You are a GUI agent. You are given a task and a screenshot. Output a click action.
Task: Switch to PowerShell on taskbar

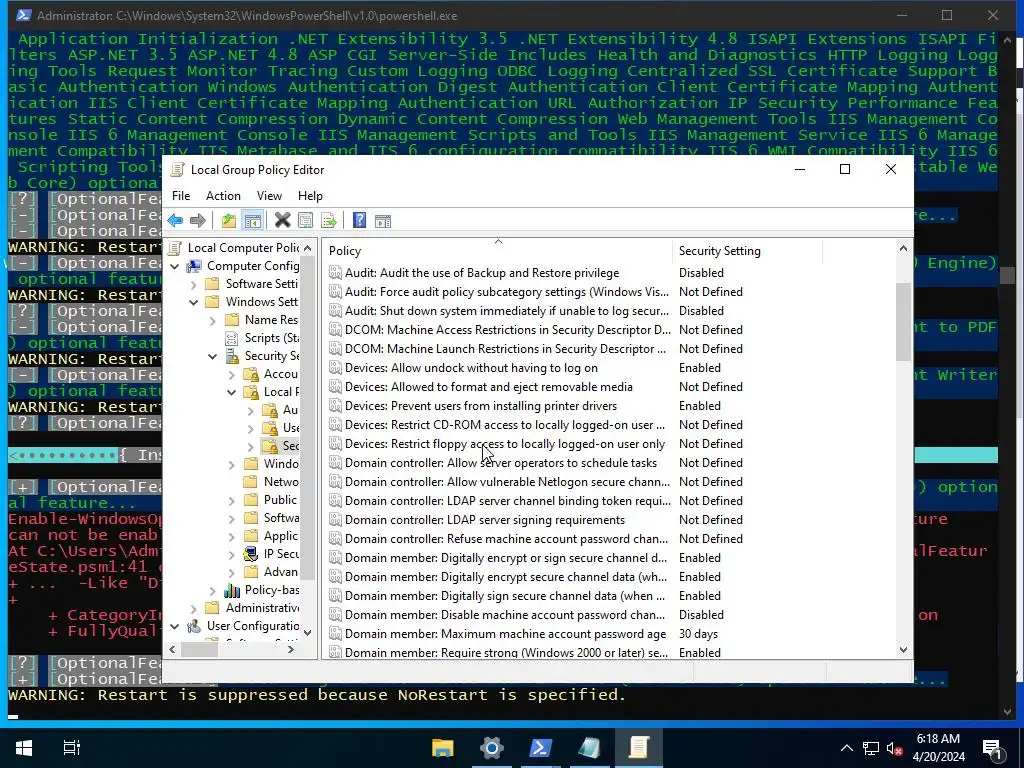click(x=540, y=748)
